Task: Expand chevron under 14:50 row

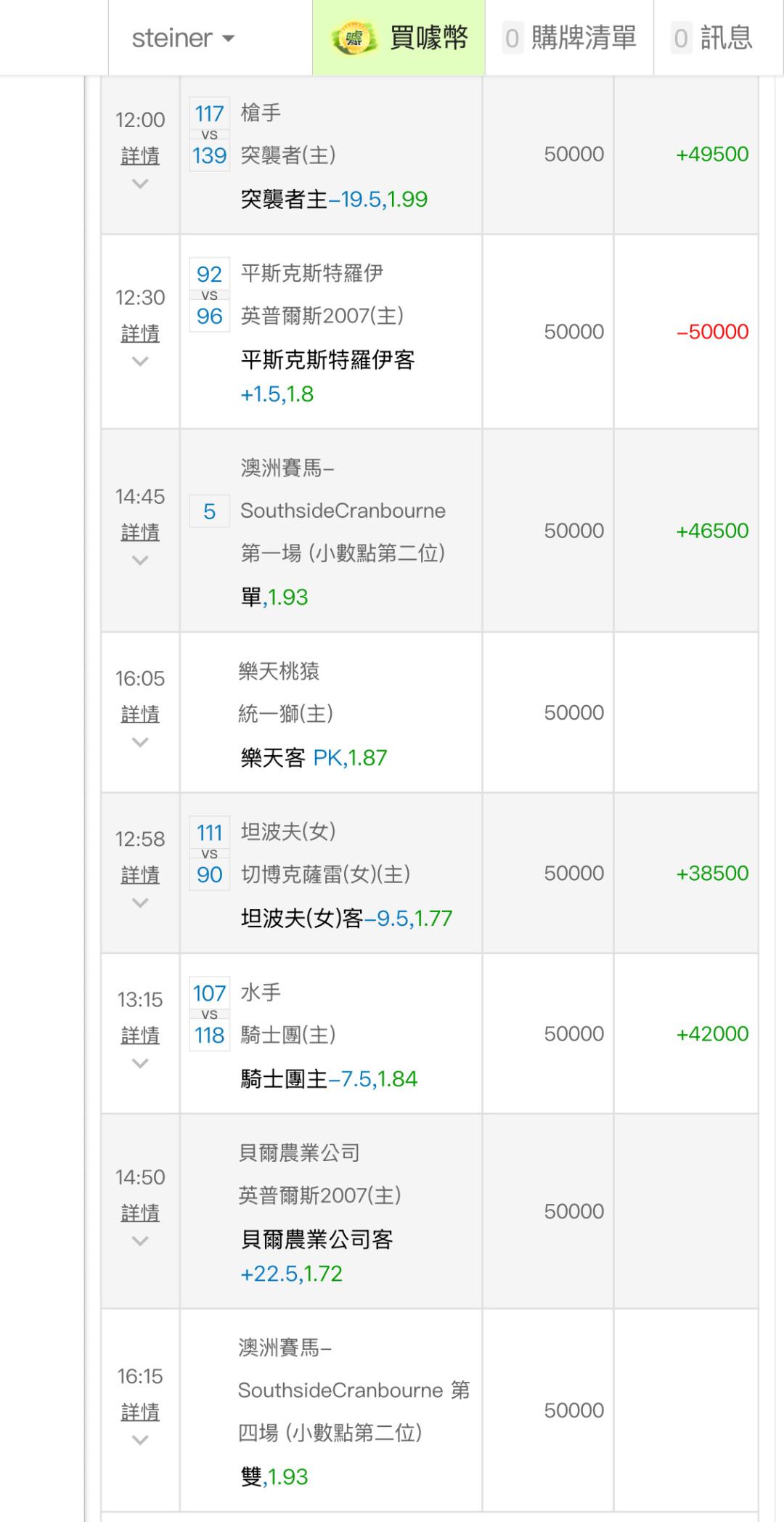Action: [x=140, y=1241]
